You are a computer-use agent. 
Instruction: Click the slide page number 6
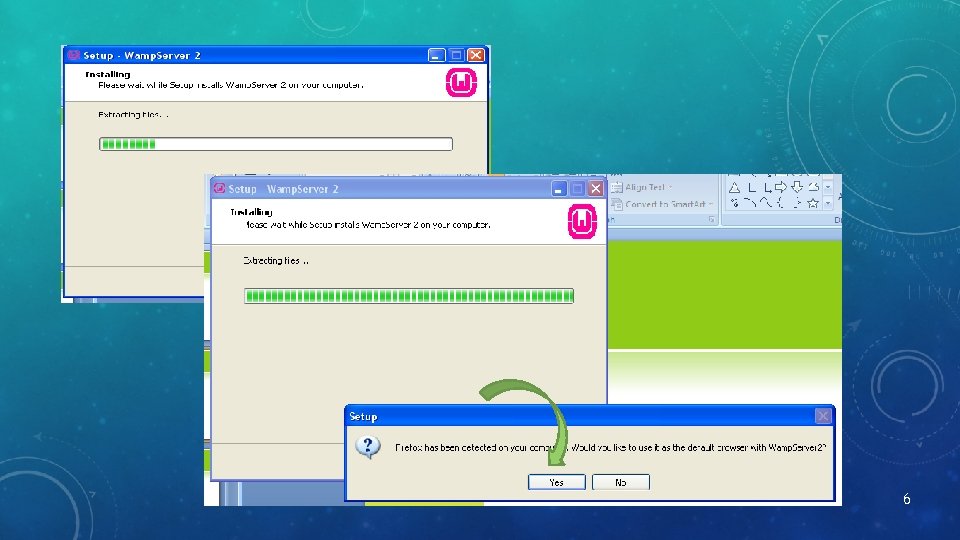pyautogui.click(x=907, y=499)
